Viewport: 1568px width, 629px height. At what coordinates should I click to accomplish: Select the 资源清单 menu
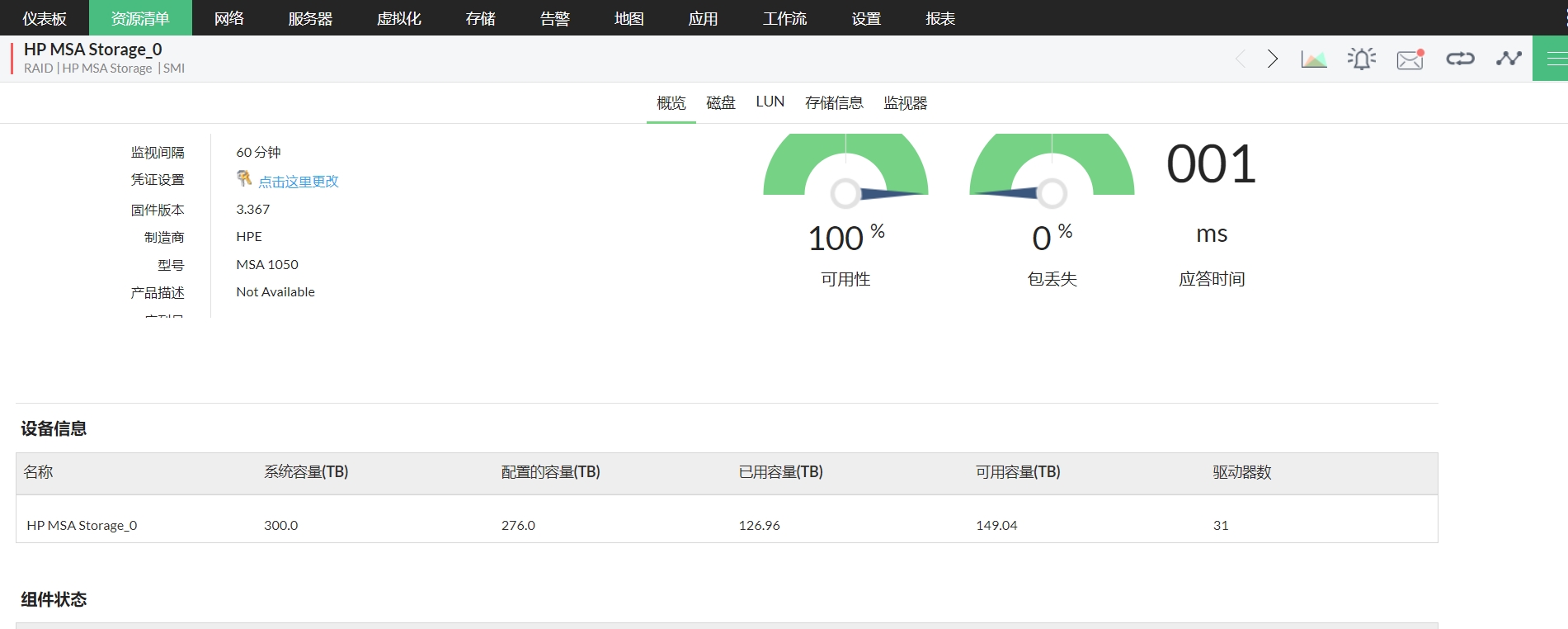coord(140,18)
